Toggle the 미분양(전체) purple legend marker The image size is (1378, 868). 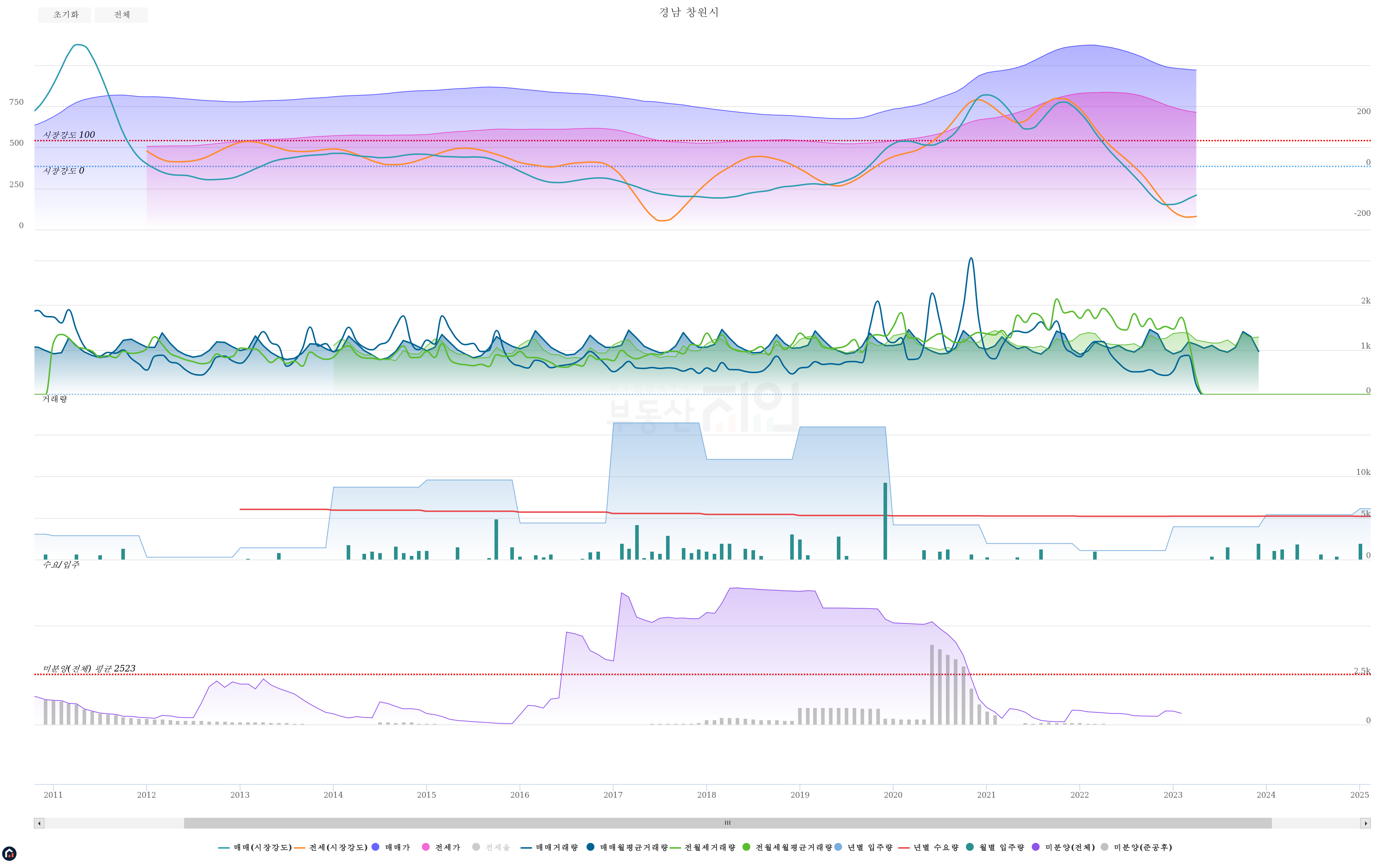click(x=1035, y=847)
